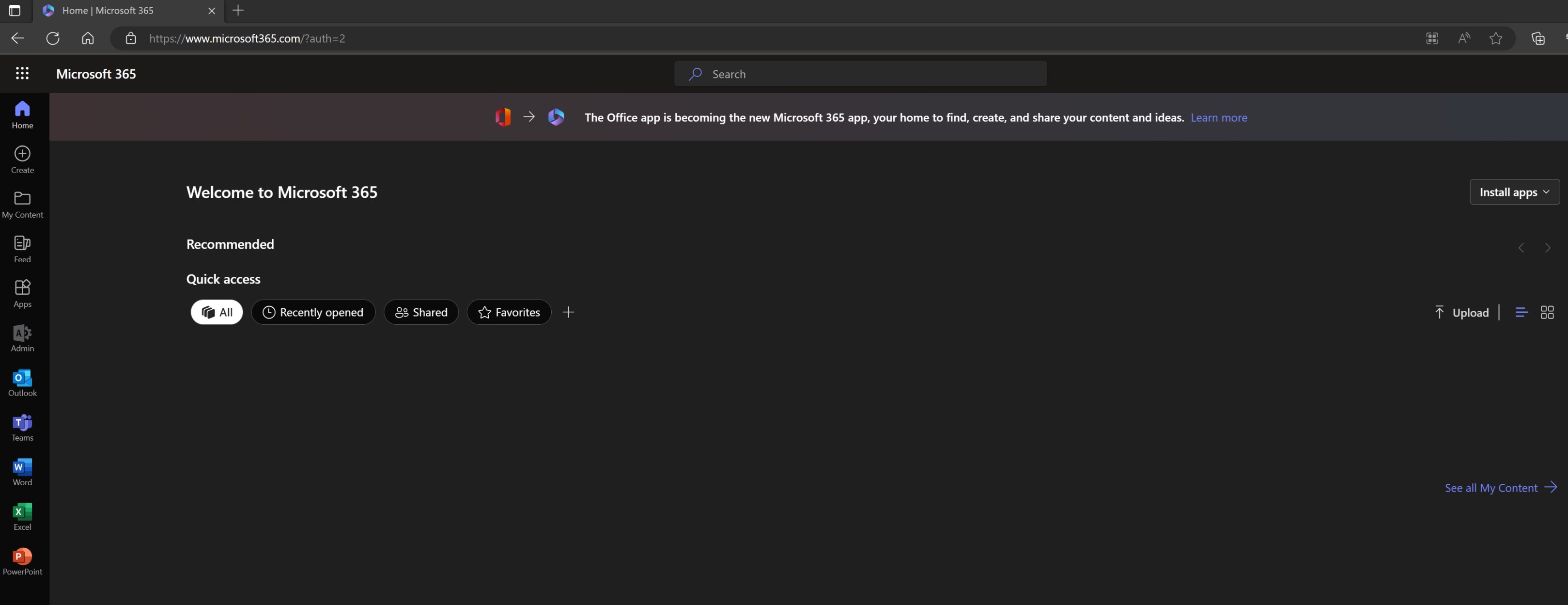Click the Microsoft 365 Search box
1568x605 pixels.
point(860,74)
